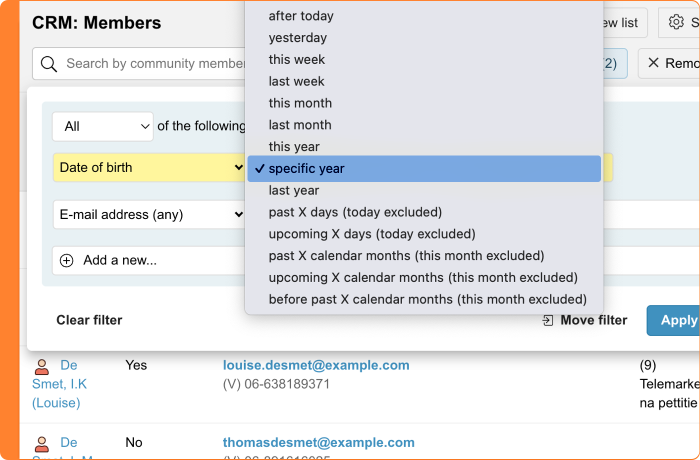700x460 pixels.
Task: Focus the community member search field
Action: click(150, 64)
